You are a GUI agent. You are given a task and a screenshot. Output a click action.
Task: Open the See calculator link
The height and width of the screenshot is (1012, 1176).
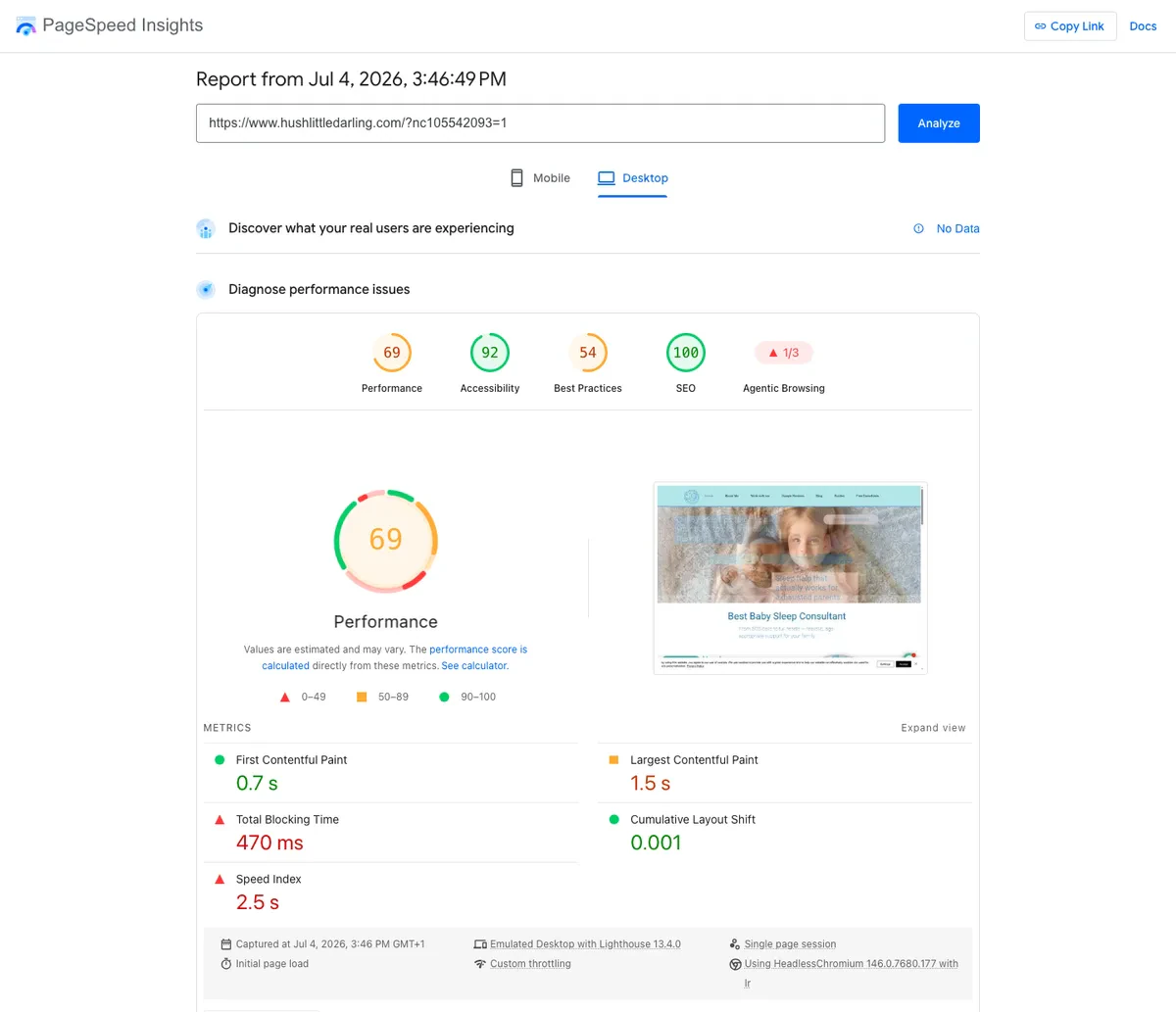[x=474, y=665]
